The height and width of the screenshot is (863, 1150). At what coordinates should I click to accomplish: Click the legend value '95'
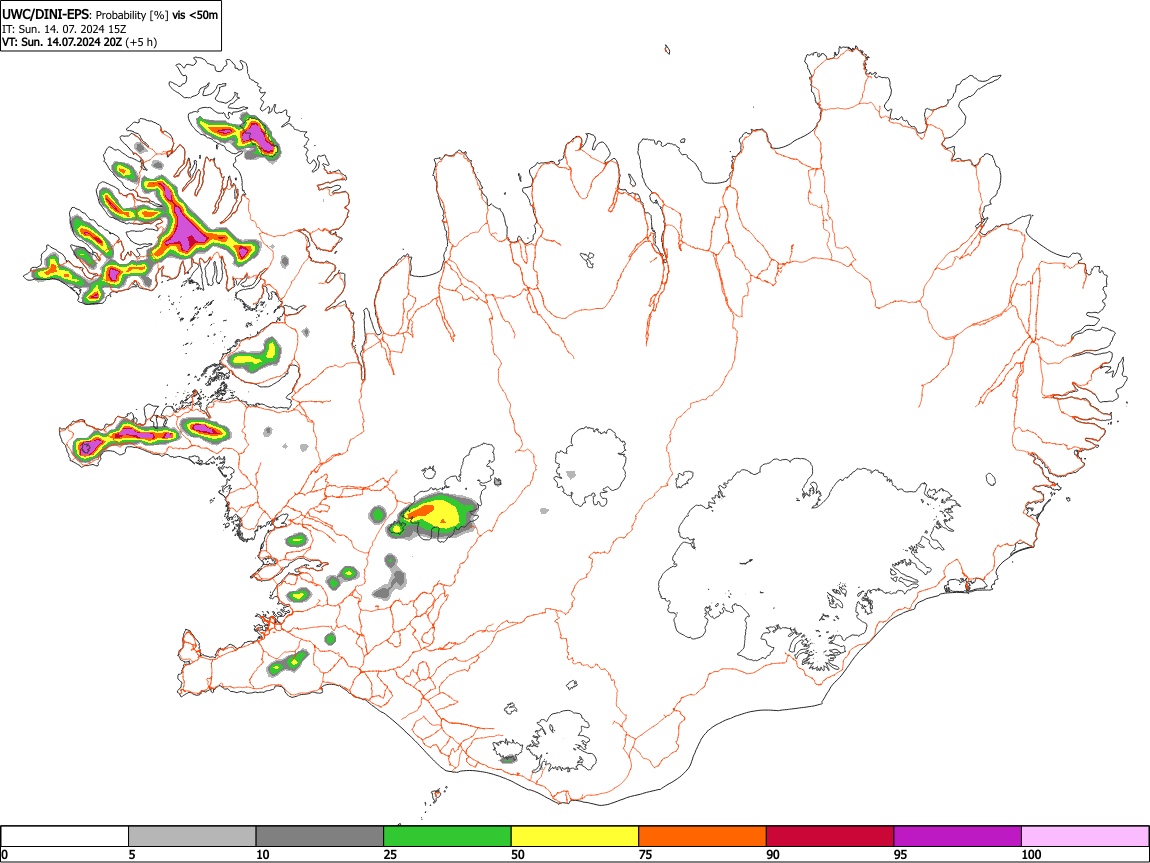901,854
